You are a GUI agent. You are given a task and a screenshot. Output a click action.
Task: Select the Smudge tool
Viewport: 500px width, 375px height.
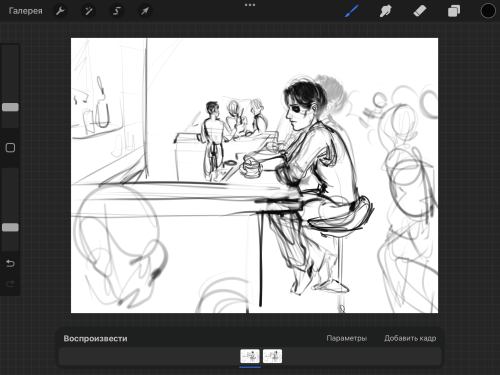[386, 11]
